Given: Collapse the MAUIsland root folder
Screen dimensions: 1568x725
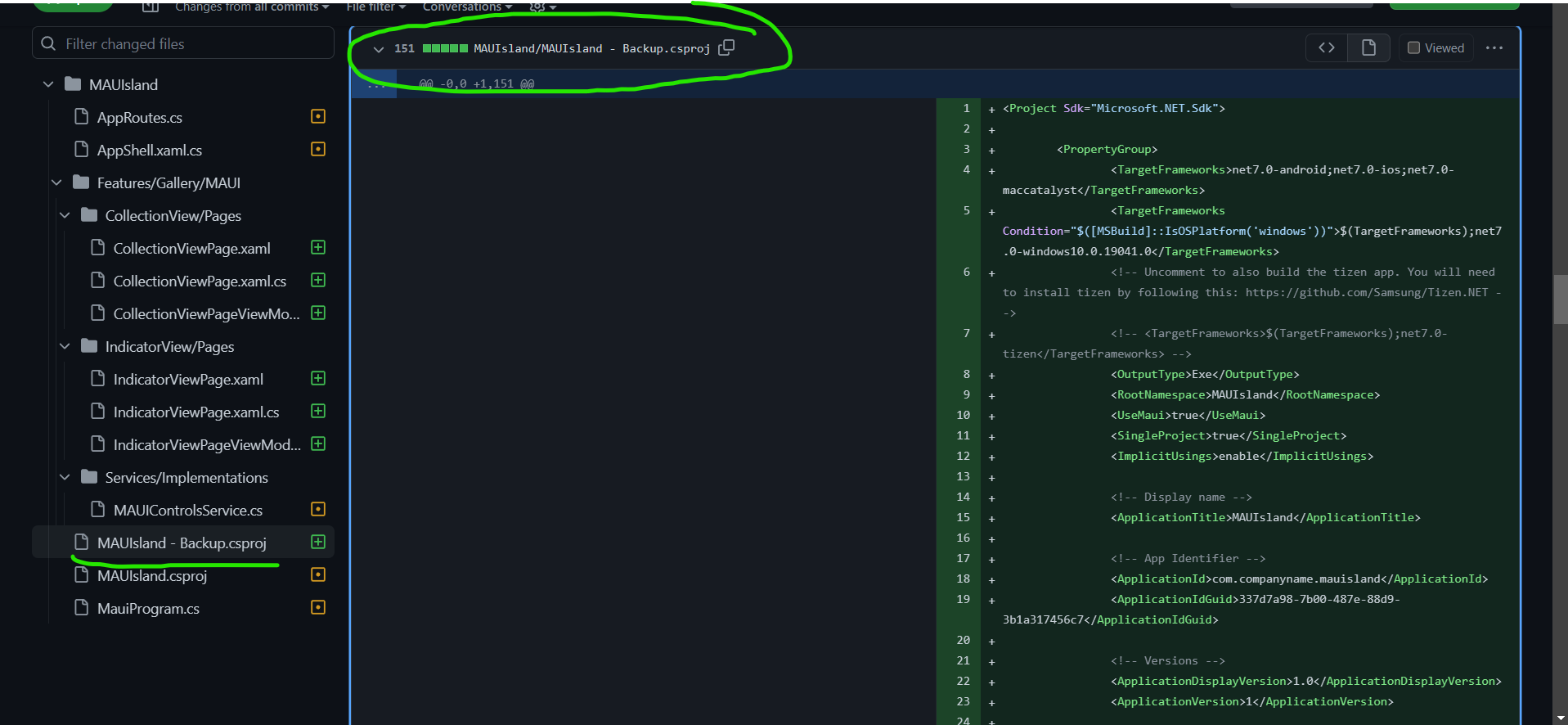Looking at the screenshot, I should (x=48, y=84).
